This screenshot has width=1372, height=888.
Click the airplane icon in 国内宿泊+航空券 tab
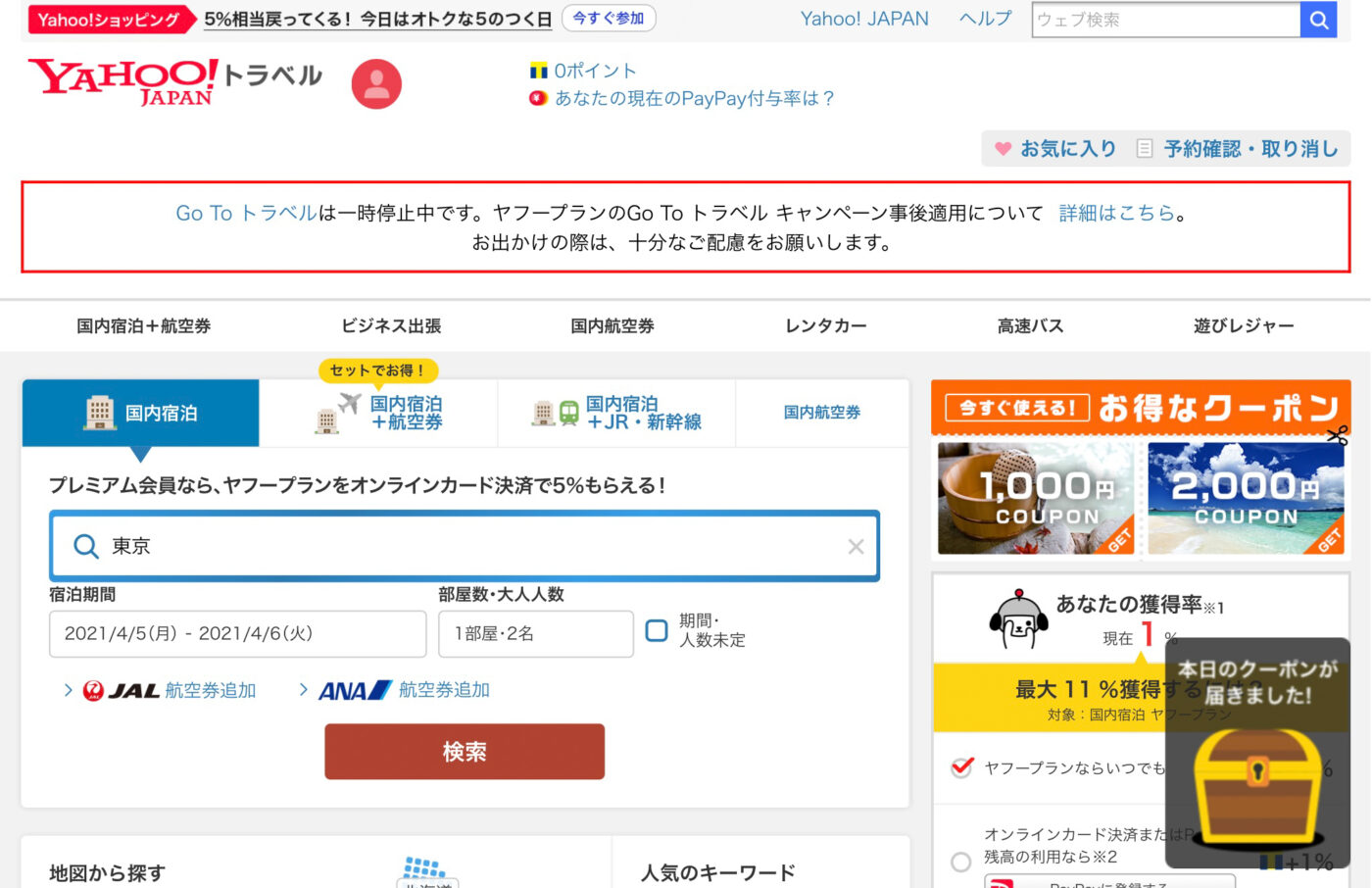[349, 402]
